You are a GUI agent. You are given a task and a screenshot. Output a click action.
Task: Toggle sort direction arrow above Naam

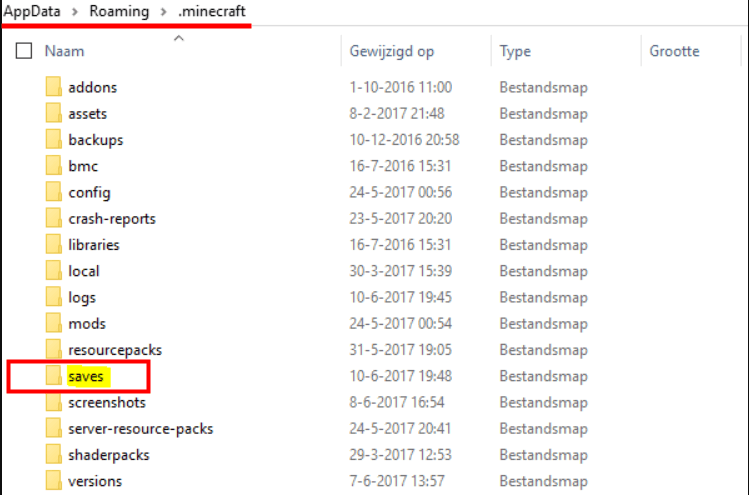pyautogui.click(x=179, y=38)
